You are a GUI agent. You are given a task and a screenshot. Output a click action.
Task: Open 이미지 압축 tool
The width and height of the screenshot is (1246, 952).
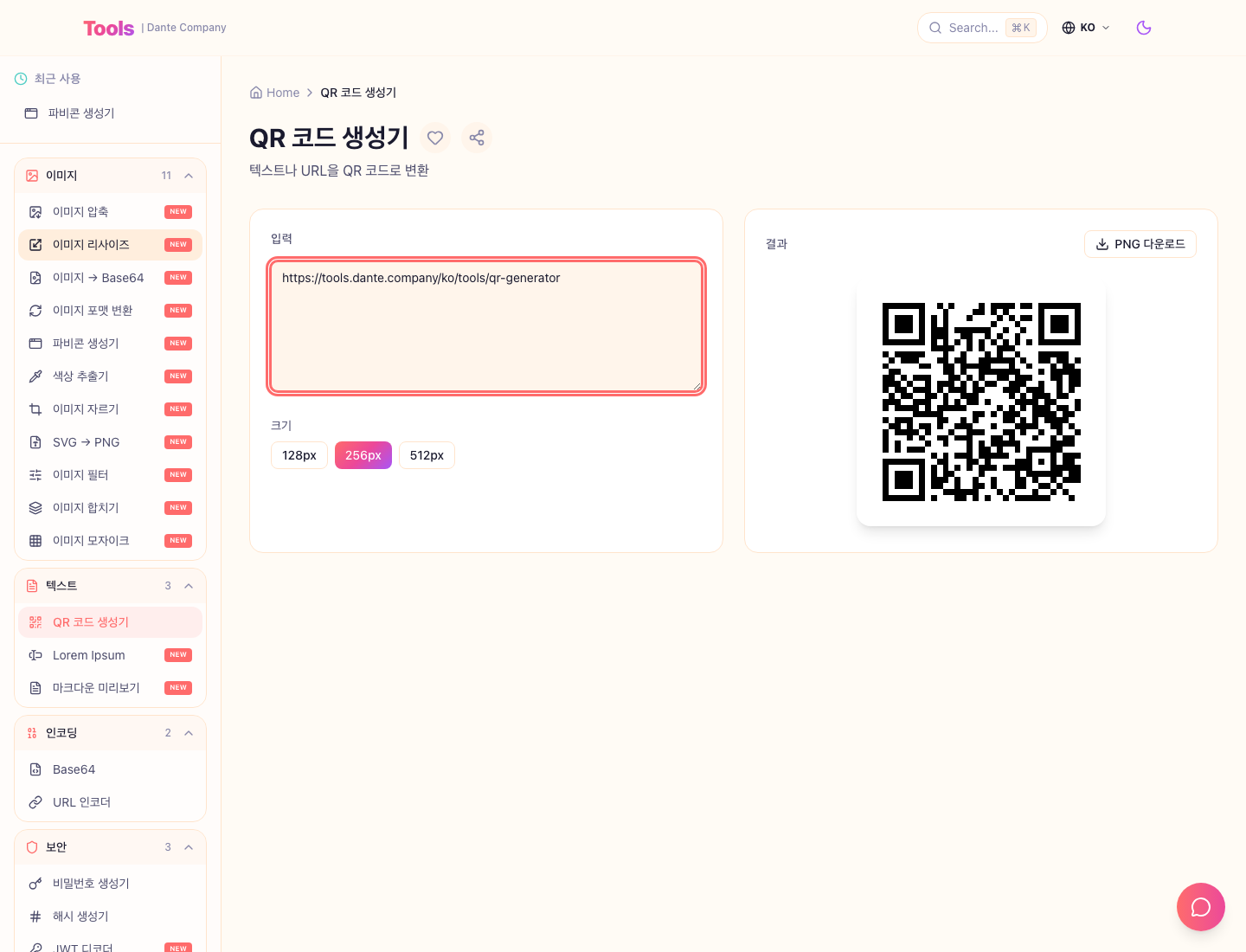tap(110, 212)
